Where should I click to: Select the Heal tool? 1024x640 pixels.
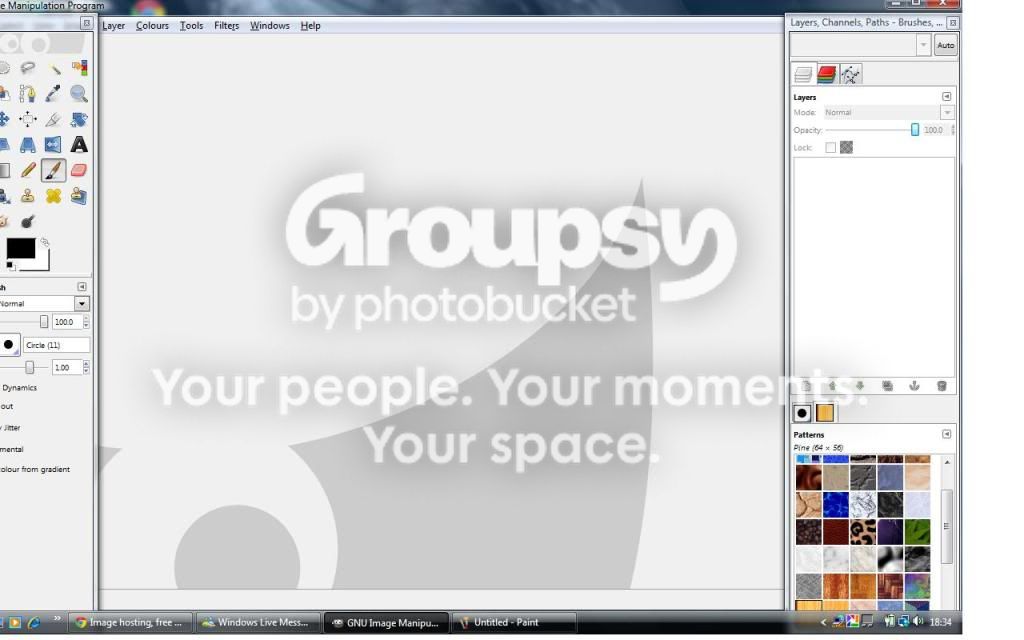[x=54, y=196]
